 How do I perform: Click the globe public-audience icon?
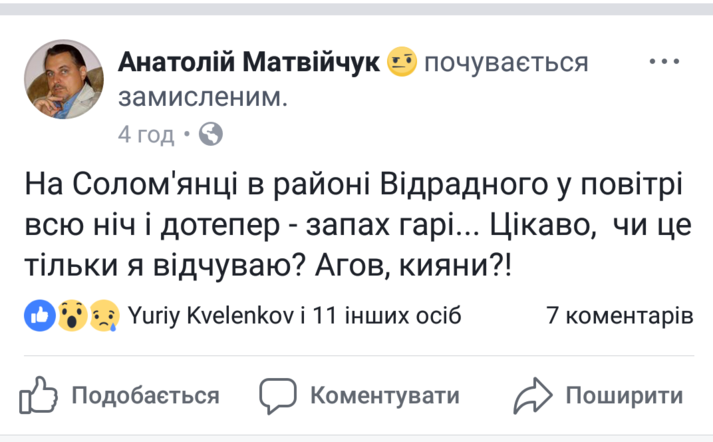tap(211, 134)
